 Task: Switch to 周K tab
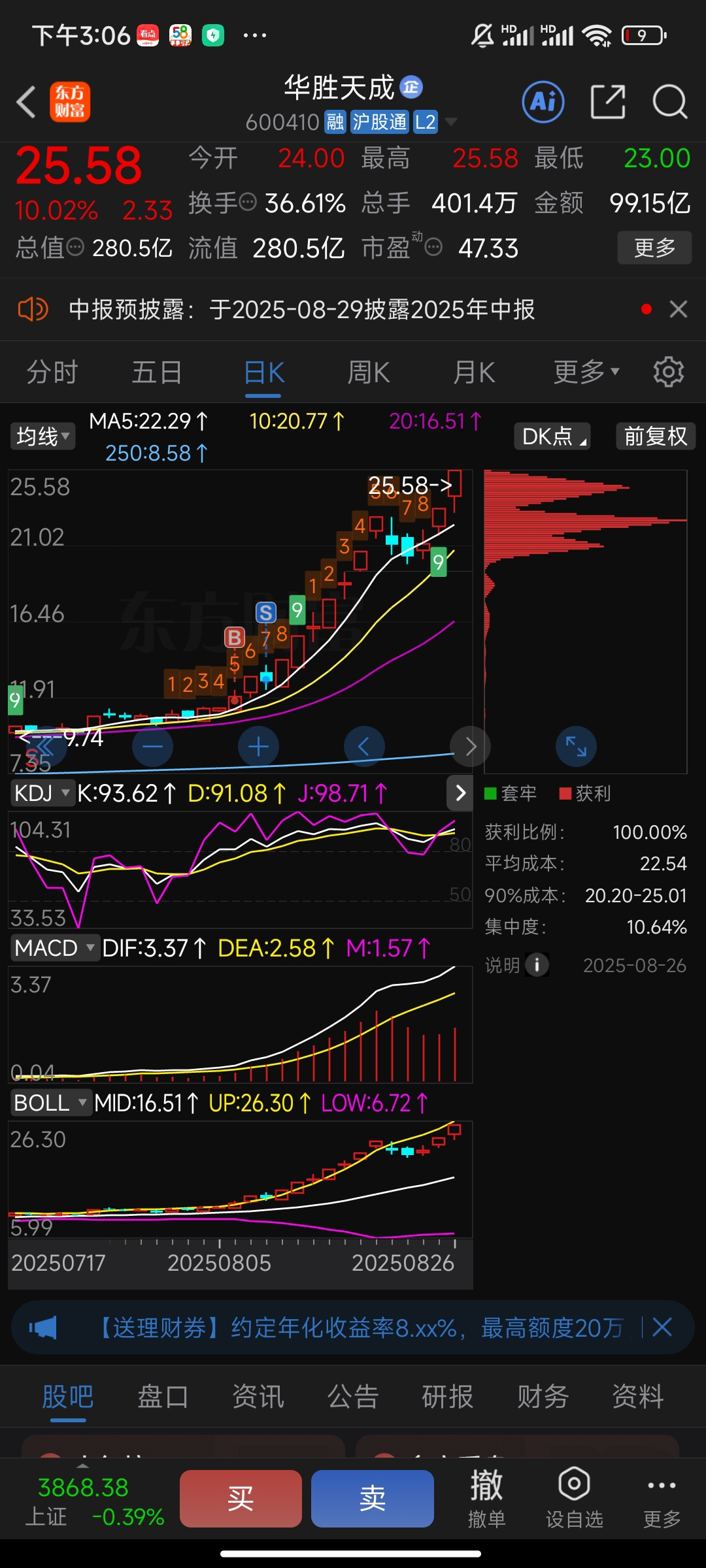369,372
